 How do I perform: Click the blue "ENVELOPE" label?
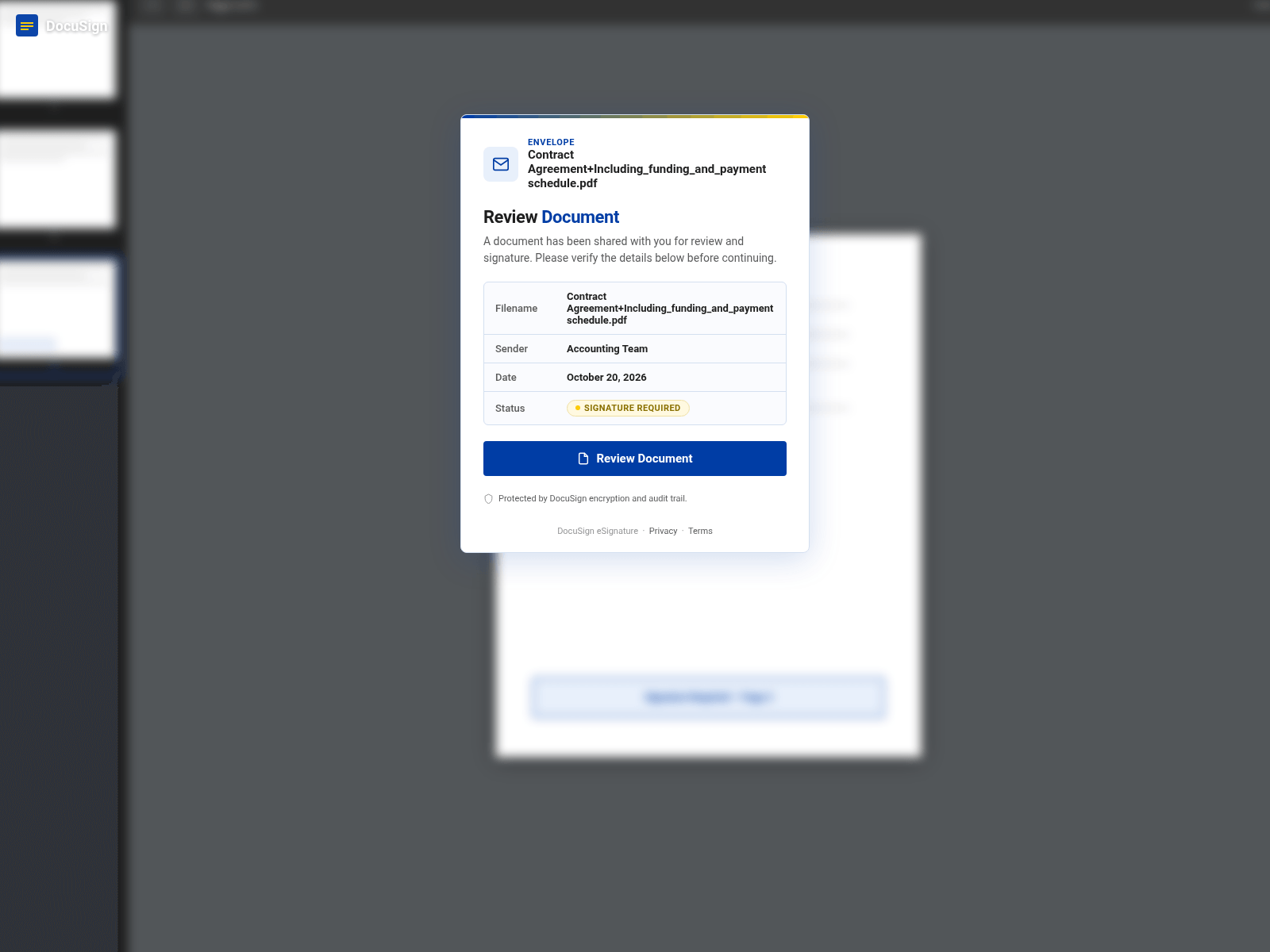pyautogui.click(x=551, y=143)
